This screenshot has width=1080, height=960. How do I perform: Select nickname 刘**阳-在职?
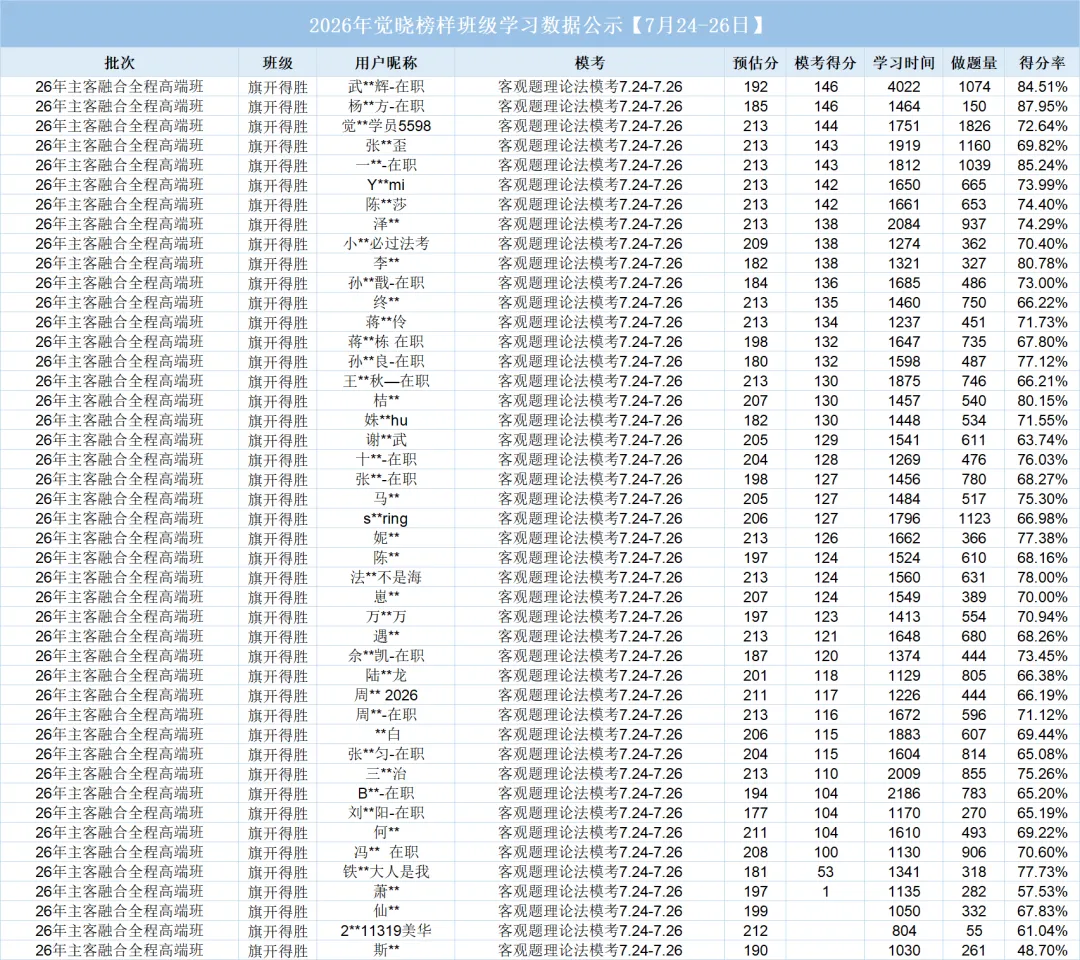[x=386, y=813]
